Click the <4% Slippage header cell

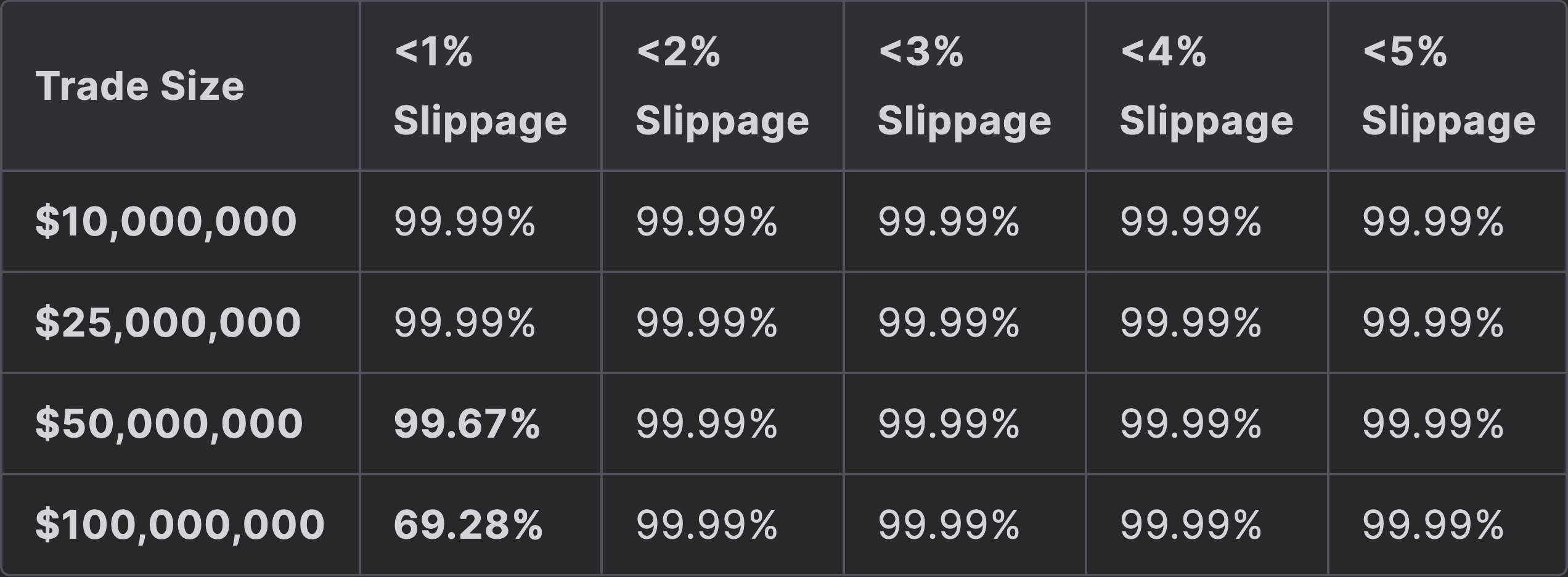point(1206,86)
